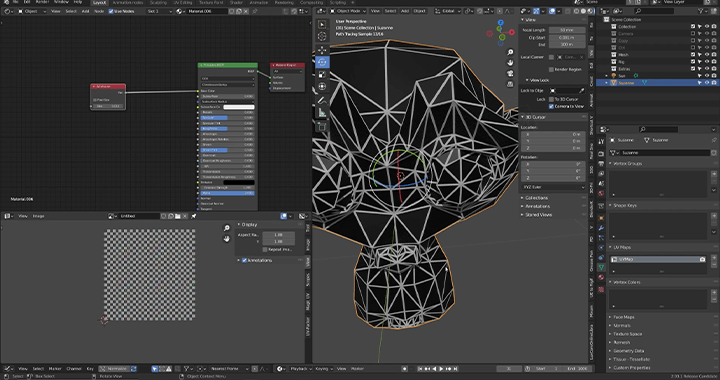
Task: Select the Measure tool in viewport toolbar
Action: pyautogui.click(x=322, y=112)
